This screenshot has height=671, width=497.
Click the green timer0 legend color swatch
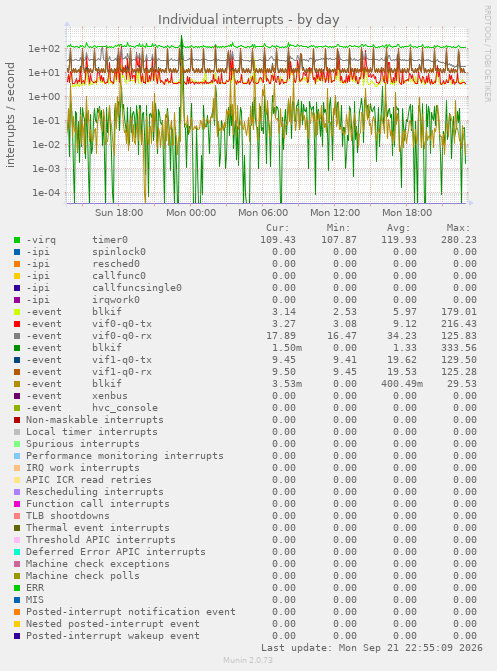(x=17, y=240)
